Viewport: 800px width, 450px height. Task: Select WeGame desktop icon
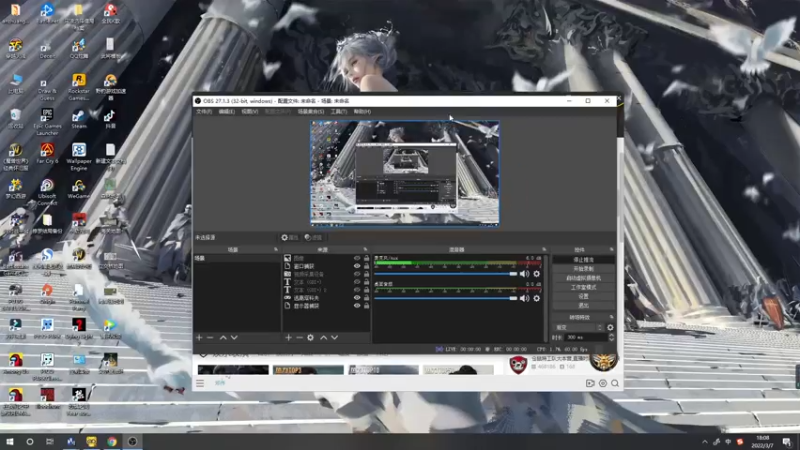(x=79, y=189)
